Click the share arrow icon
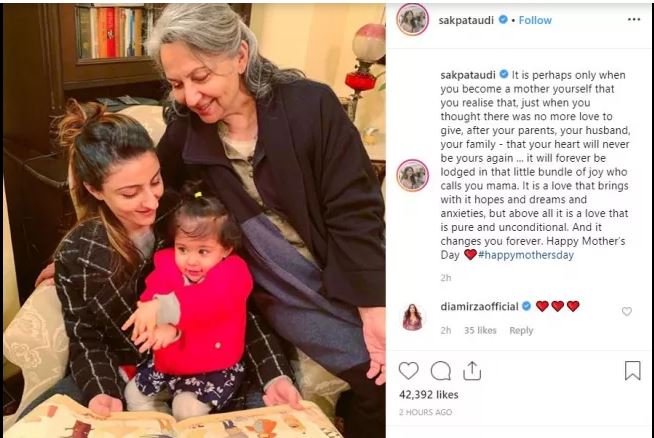The width and height of the screenshot is (654, 438). point(472,370)
